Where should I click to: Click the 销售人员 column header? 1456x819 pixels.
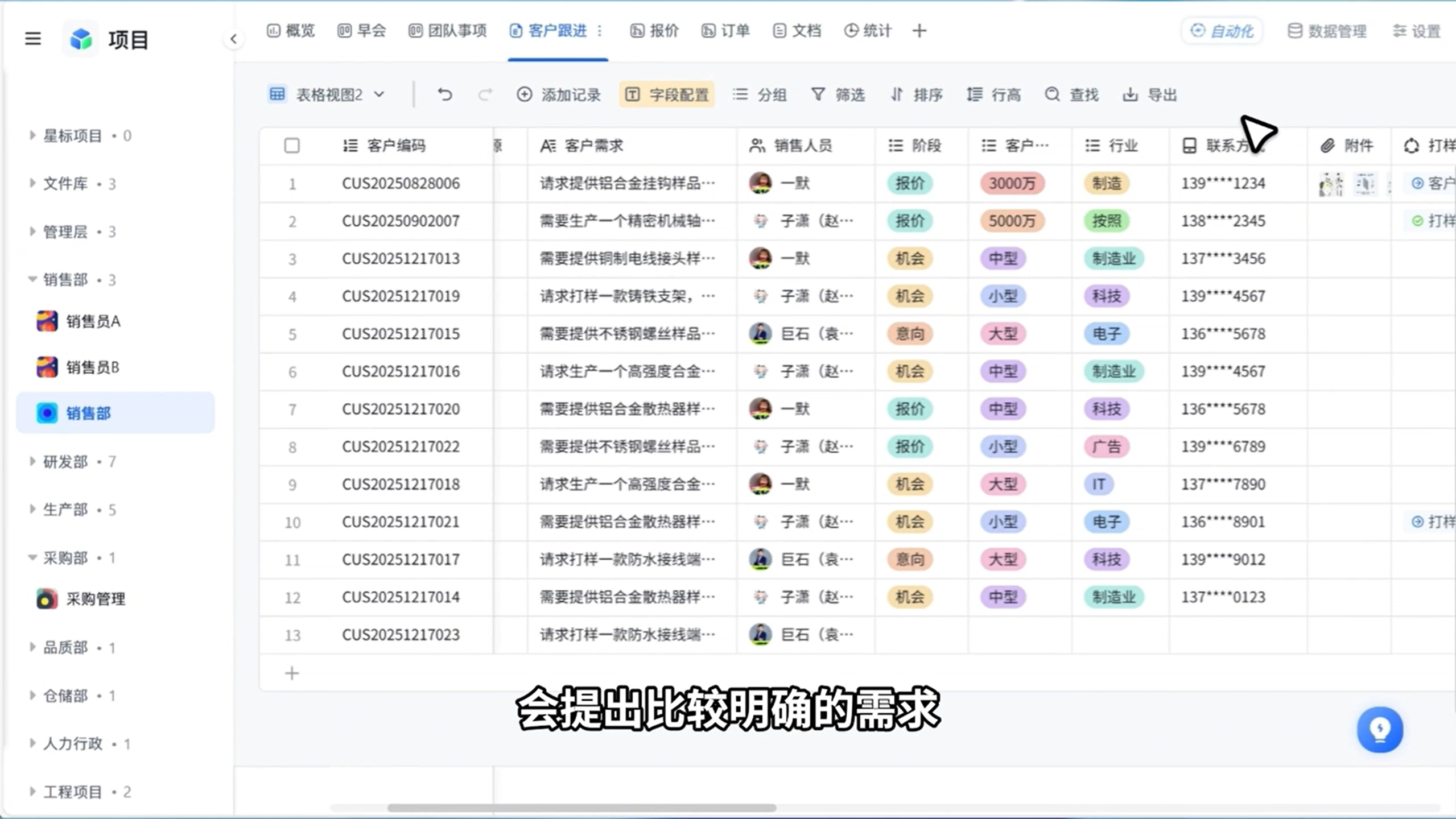click(805, 146)
